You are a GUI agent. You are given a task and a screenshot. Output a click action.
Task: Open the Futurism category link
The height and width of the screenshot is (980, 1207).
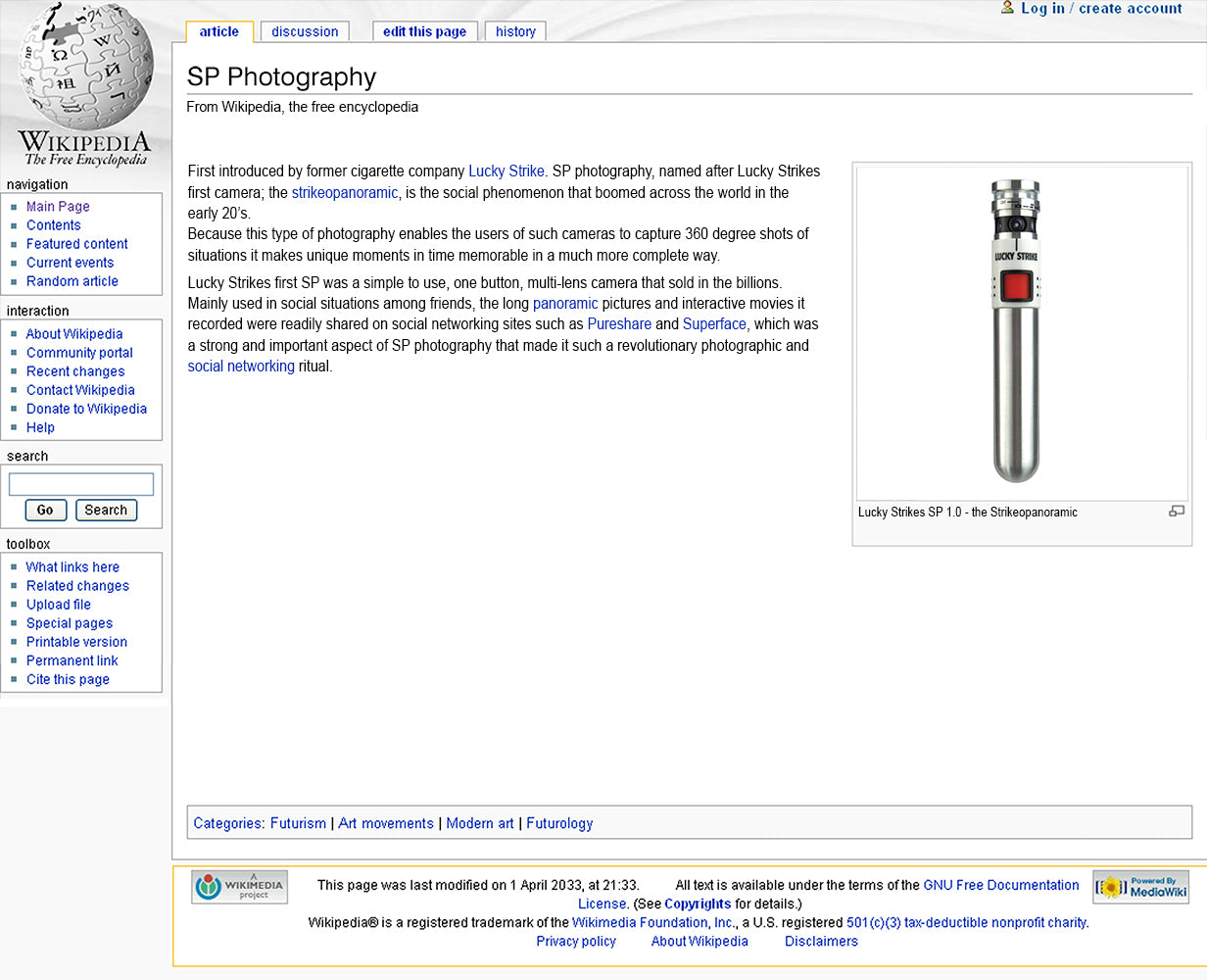[298, 823]
